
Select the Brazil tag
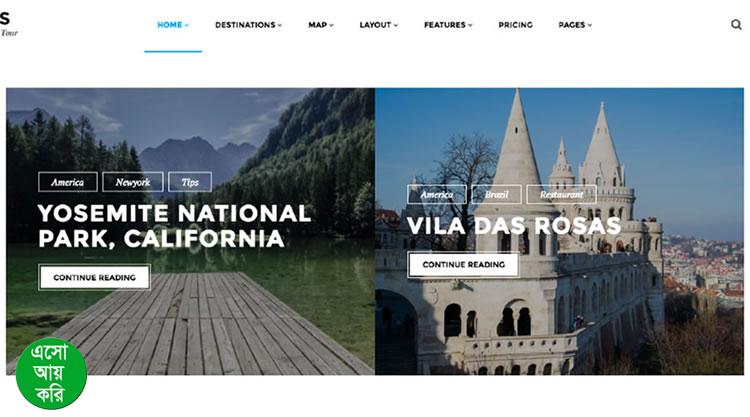[496, 194]
